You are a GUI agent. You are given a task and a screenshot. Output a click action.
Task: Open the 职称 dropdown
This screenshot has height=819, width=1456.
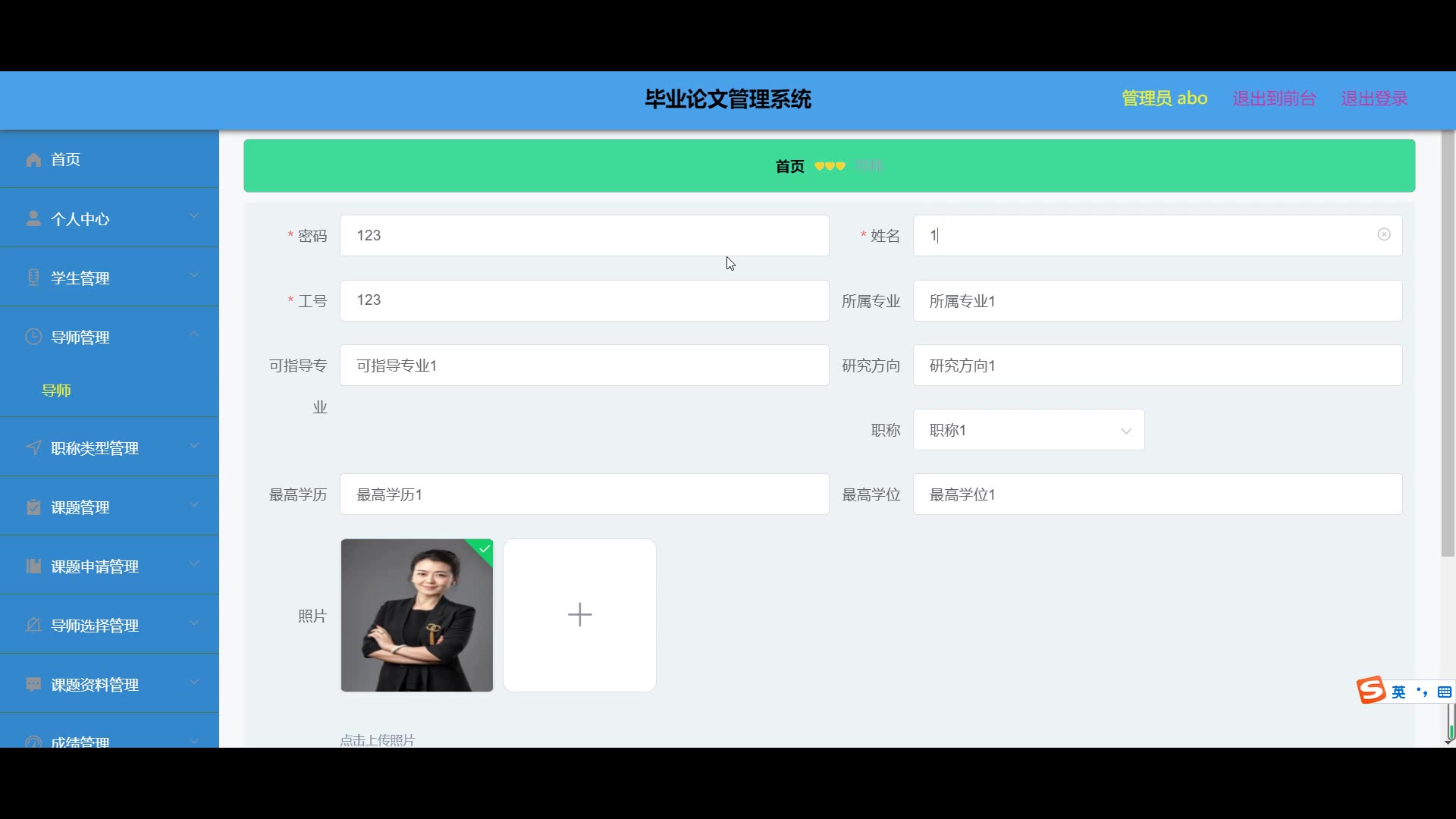pos(1028,430)
